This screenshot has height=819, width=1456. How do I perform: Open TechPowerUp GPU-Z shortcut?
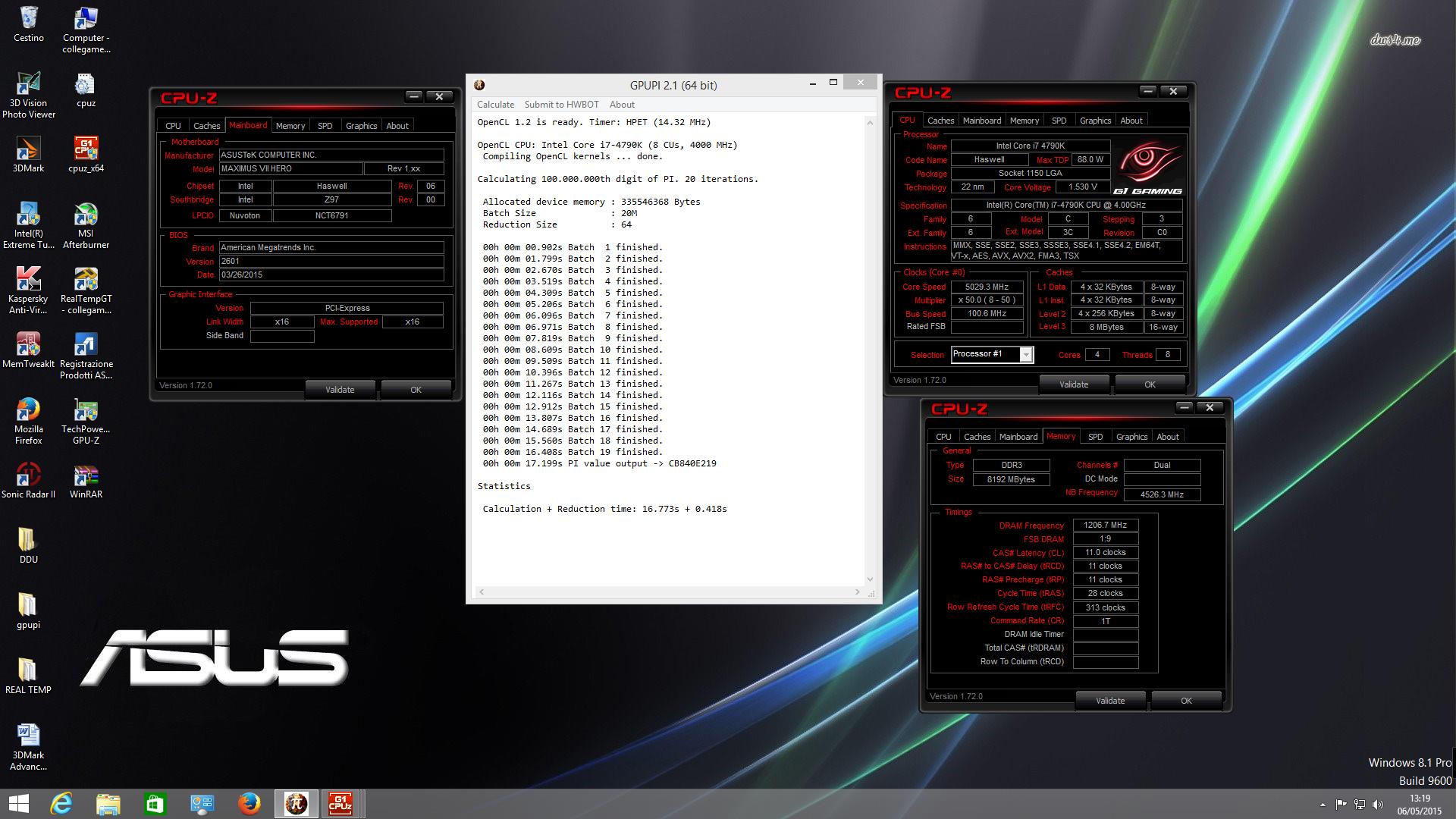pos(86,421)
